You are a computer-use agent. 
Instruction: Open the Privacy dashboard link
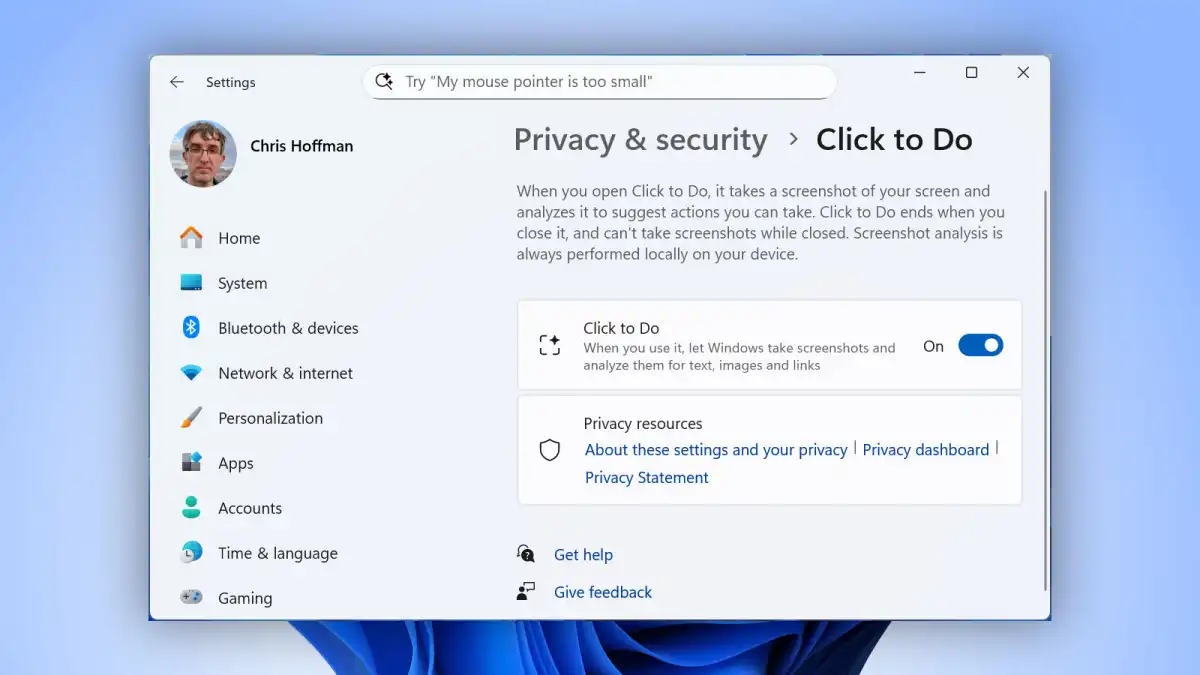925,450
